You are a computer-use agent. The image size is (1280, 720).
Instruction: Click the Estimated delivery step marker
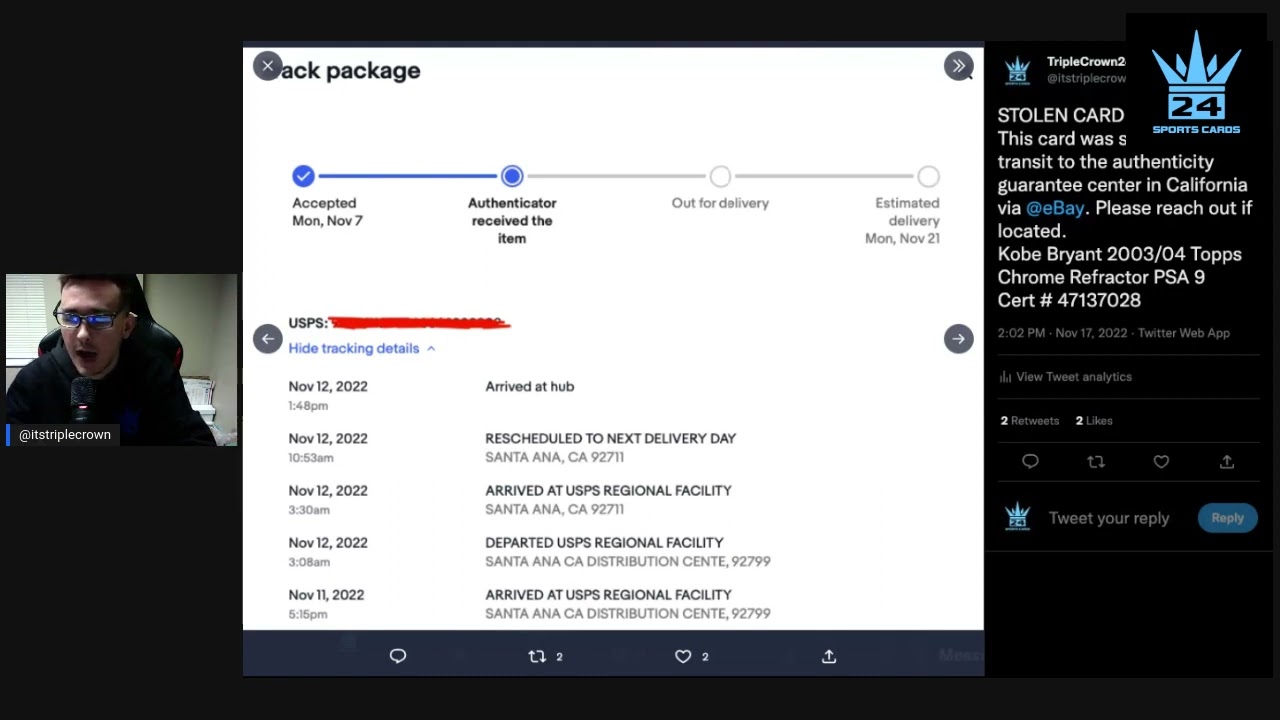928,176
